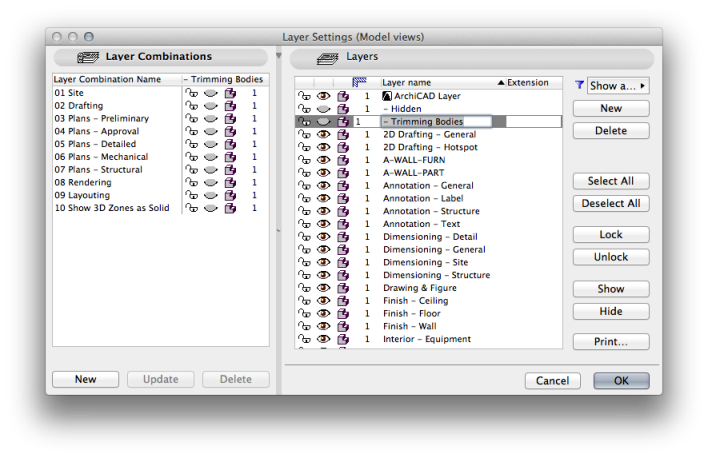Click the Unlock button
708x458 pixels.
tap(611, 257)
